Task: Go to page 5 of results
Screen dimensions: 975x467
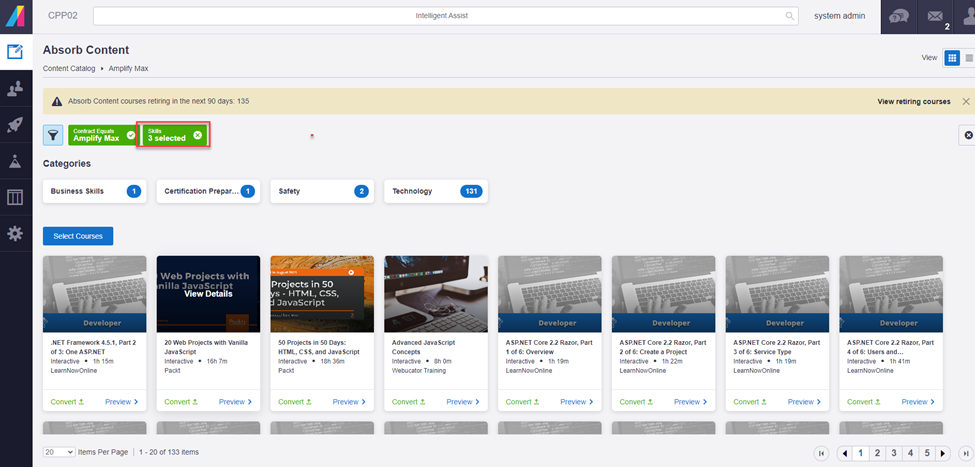Action: [x=927, y=453]
